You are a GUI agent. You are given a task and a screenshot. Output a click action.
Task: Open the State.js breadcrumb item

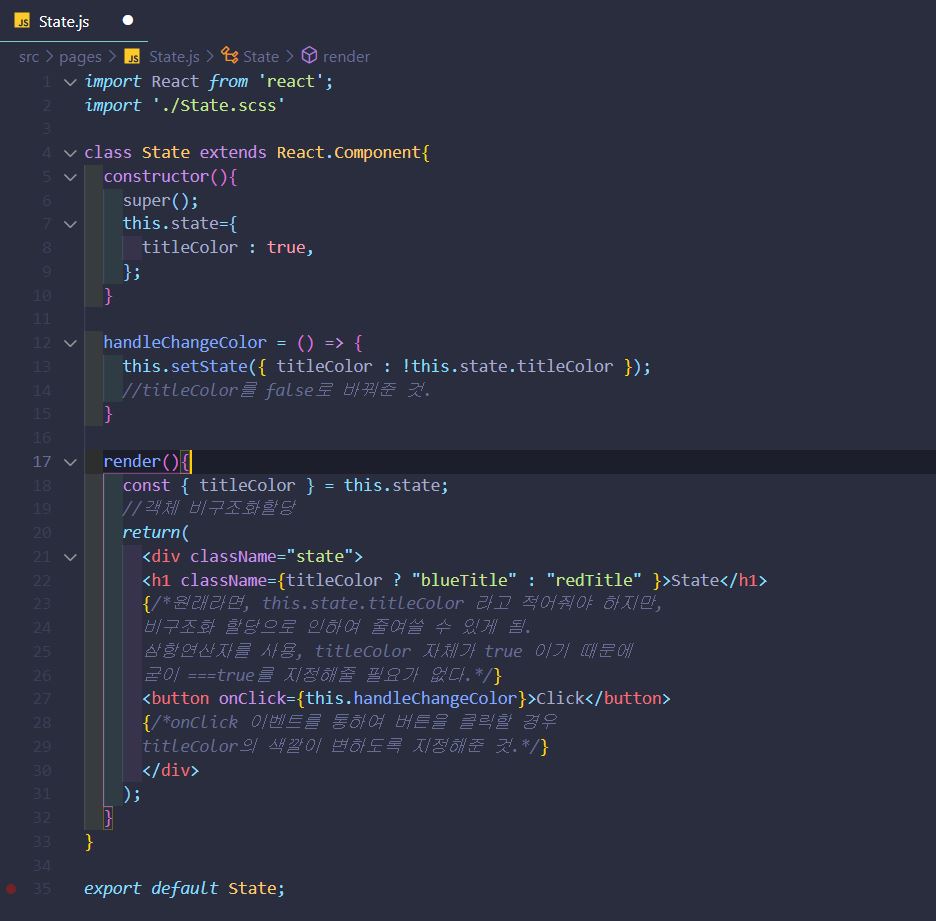(174, 57)
